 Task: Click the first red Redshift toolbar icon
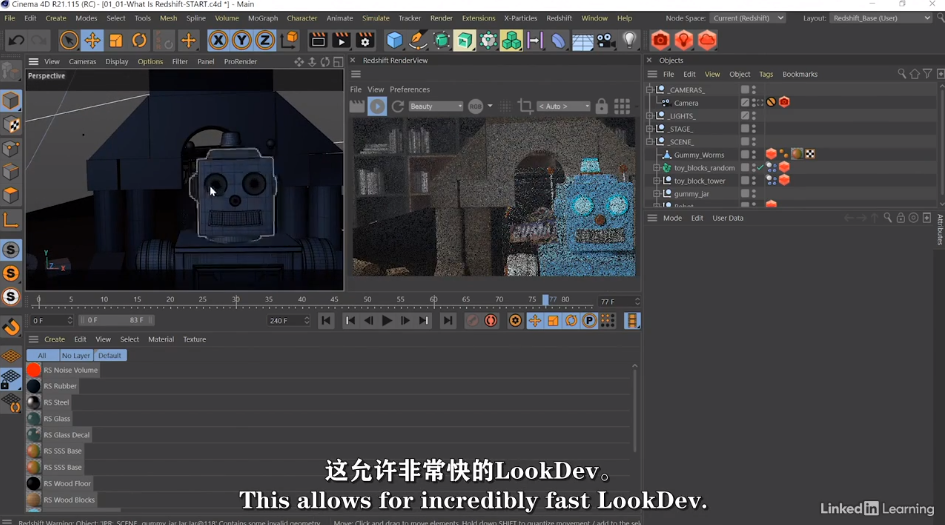(661, 40)
